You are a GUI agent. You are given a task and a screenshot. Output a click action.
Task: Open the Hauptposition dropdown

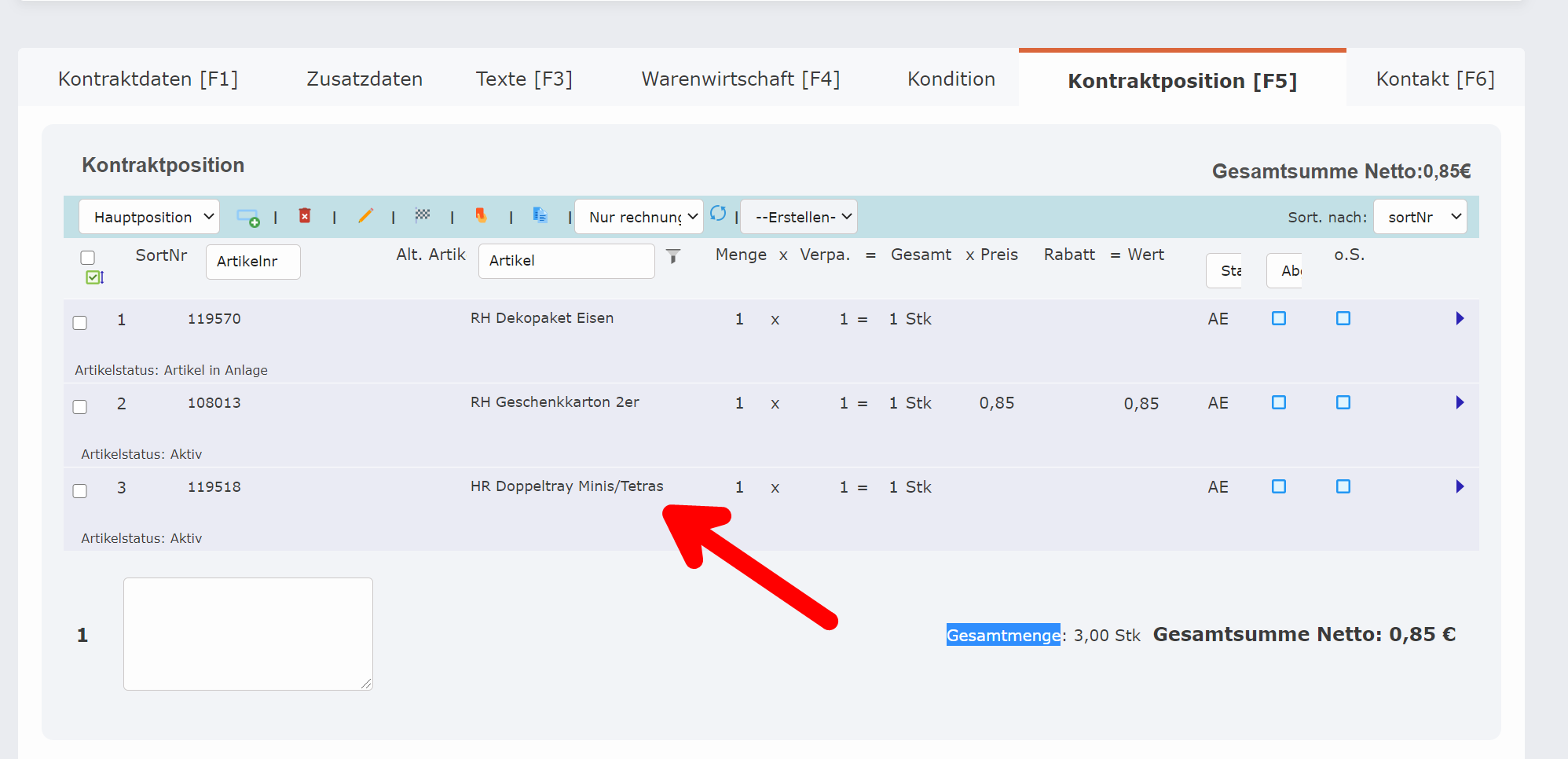[148, 217]
